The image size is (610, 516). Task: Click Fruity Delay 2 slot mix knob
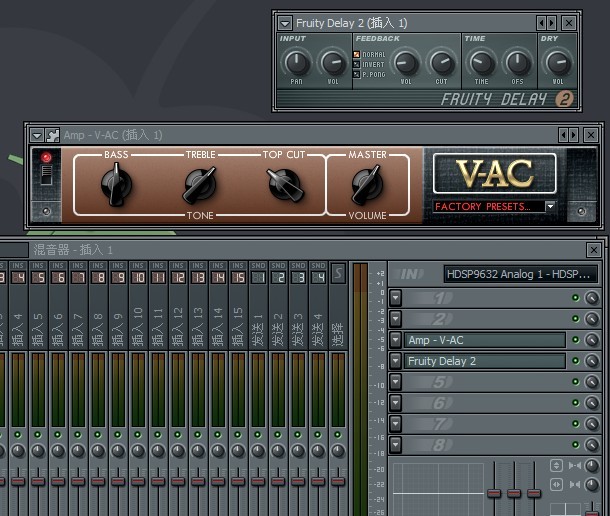click(x=592, y=361)
